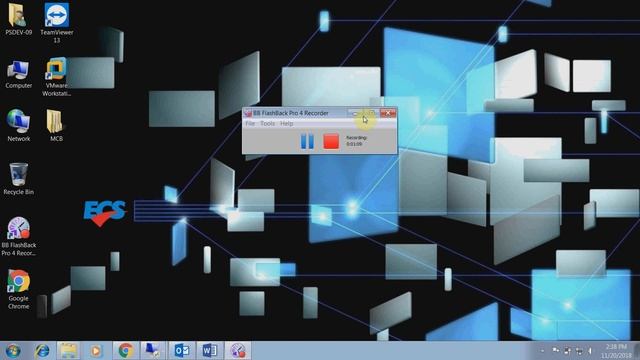Open Windows Explorer from the taskbar

68,351
